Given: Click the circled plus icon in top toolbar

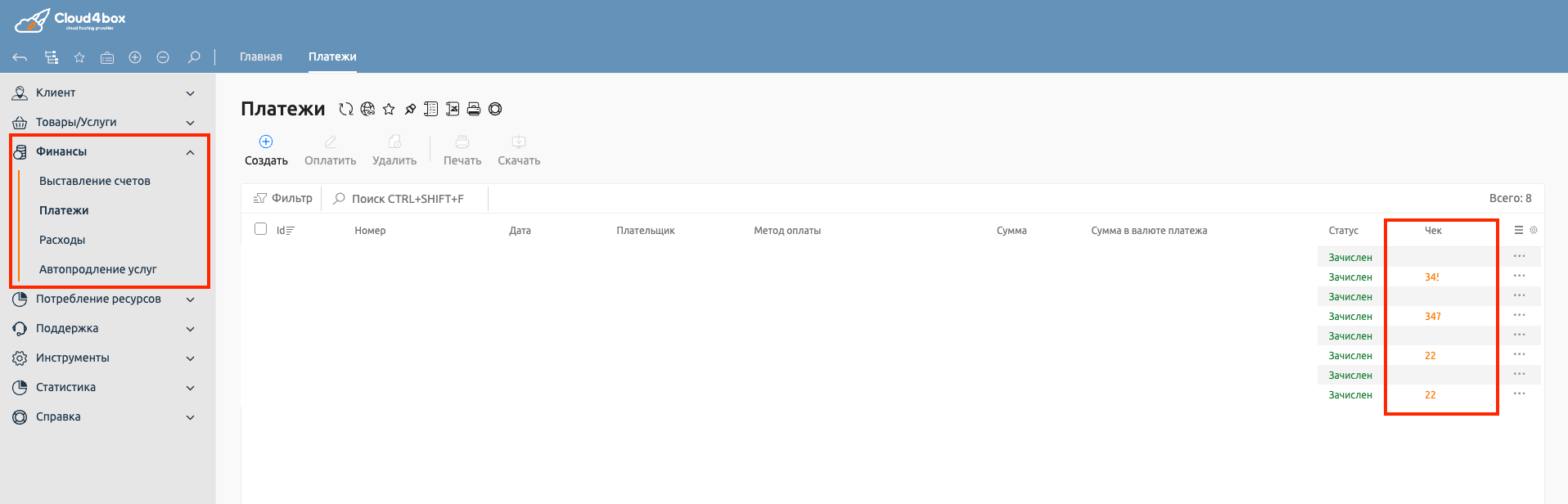Looking at the screenshot, I should (135, 57).
